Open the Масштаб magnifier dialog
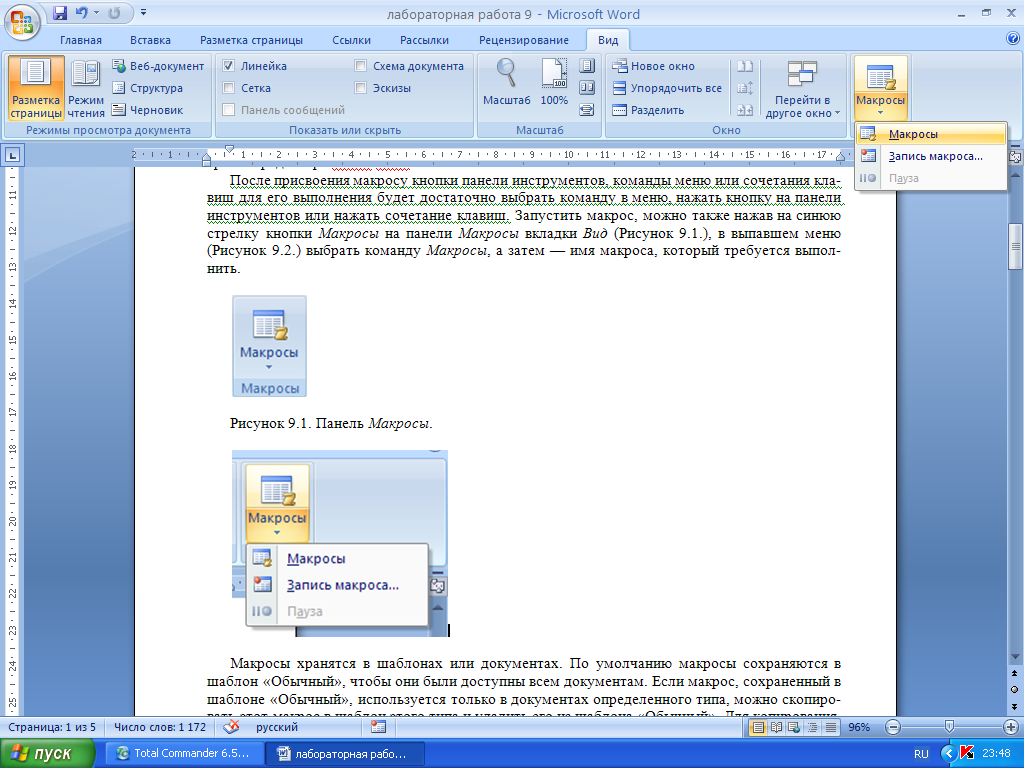 tap(507, 82)
